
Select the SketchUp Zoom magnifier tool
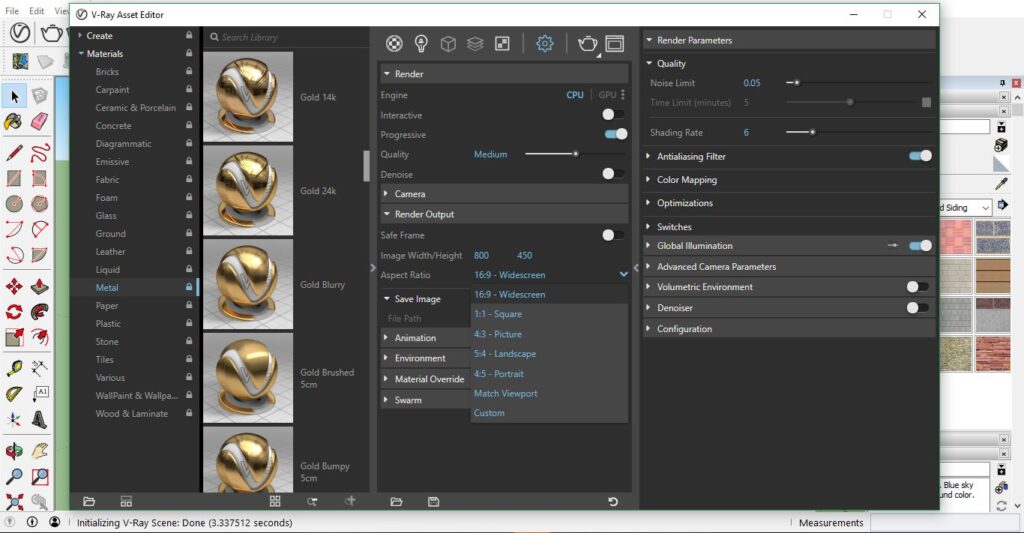[x=14, y=477]
